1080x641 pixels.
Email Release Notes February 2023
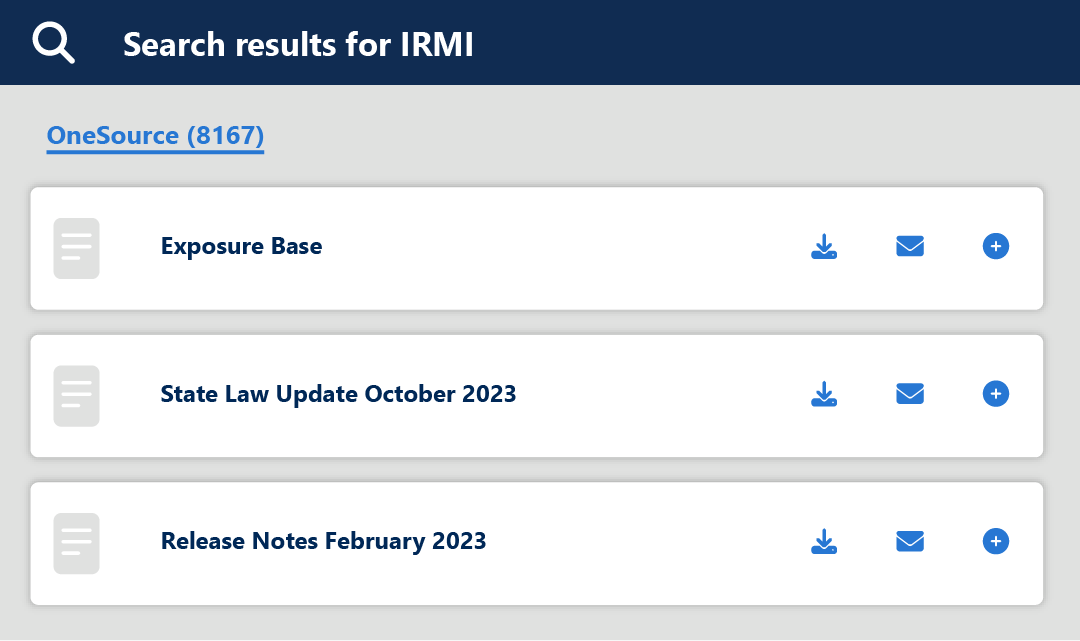910,542
